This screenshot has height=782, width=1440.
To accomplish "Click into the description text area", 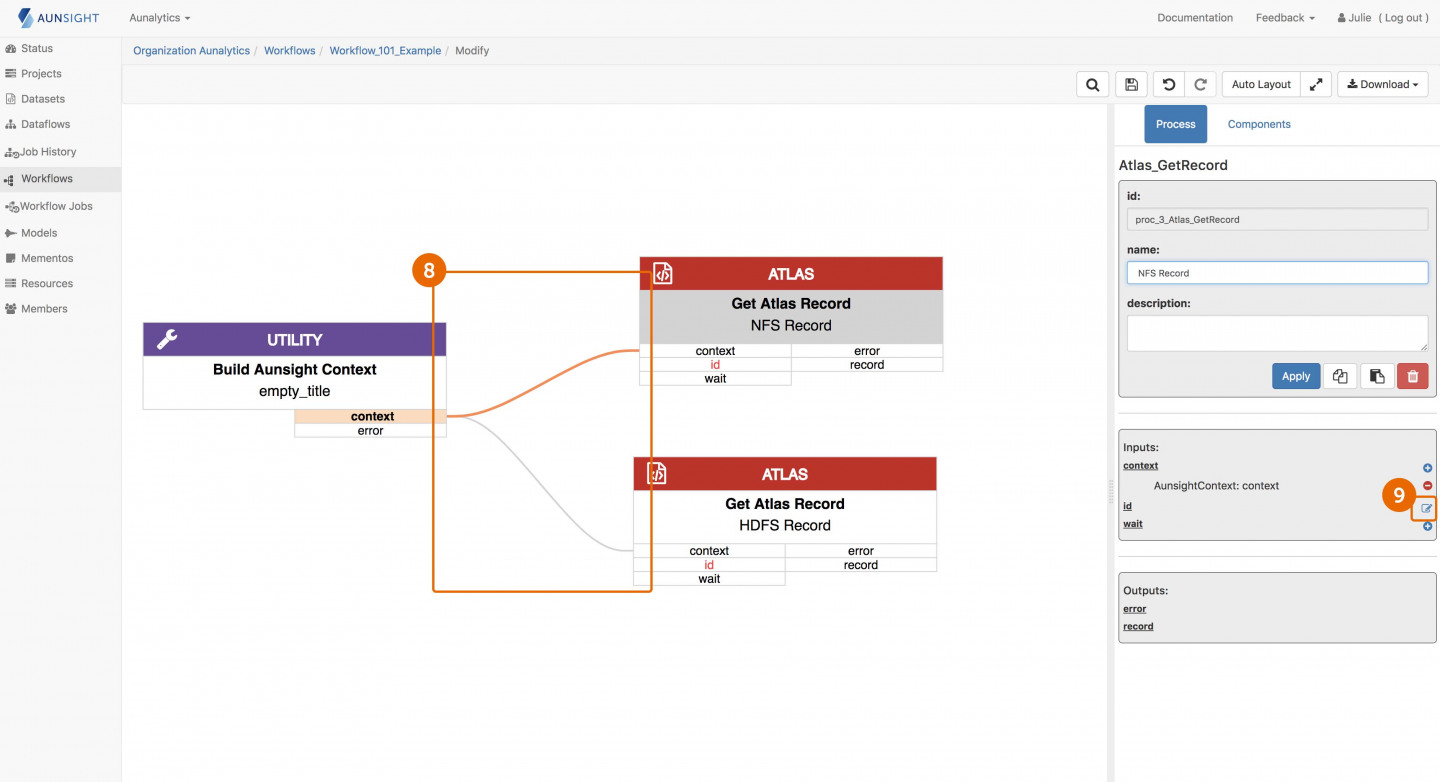I will pyautogui.click(x=1277, y=333).
